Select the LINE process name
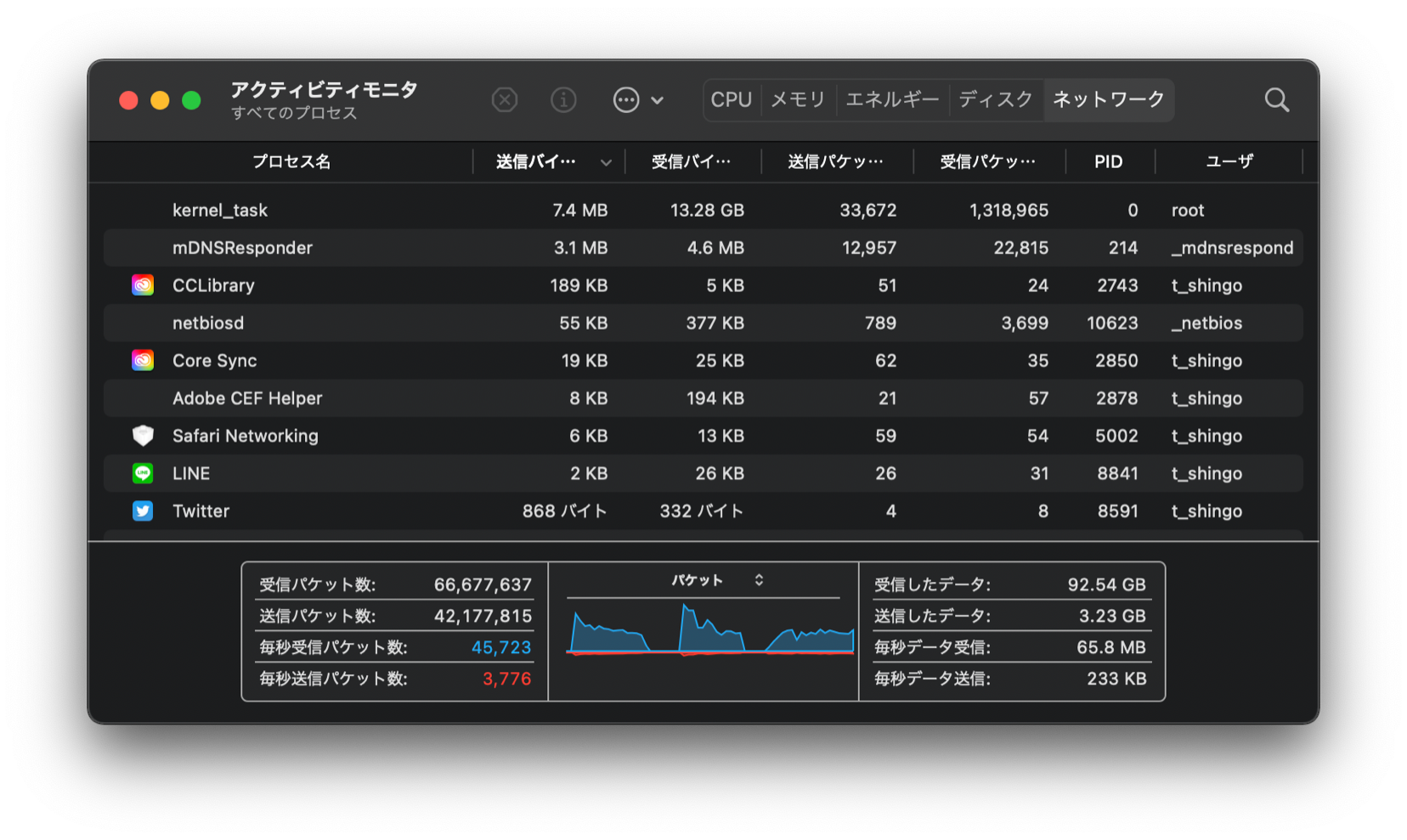This screenshot has height=840, width=1407. coord(191,473)
